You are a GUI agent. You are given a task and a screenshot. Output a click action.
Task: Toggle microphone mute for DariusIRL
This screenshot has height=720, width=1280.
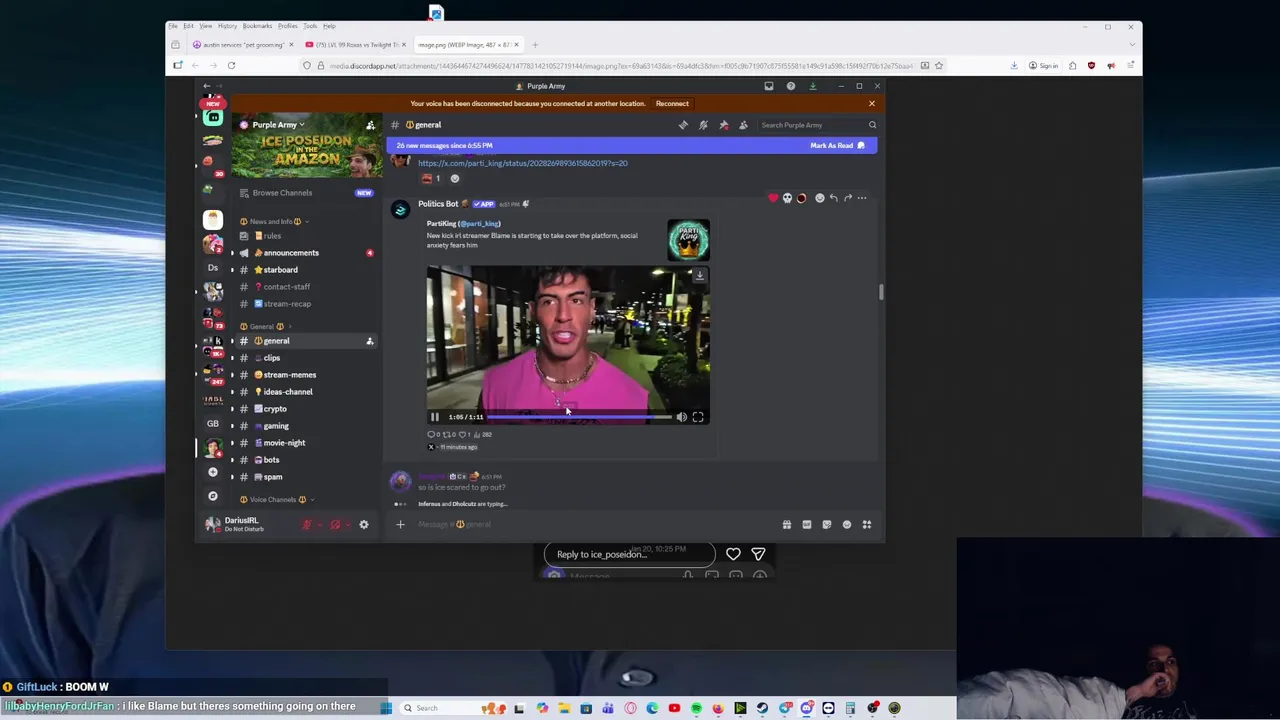point(307,524)
